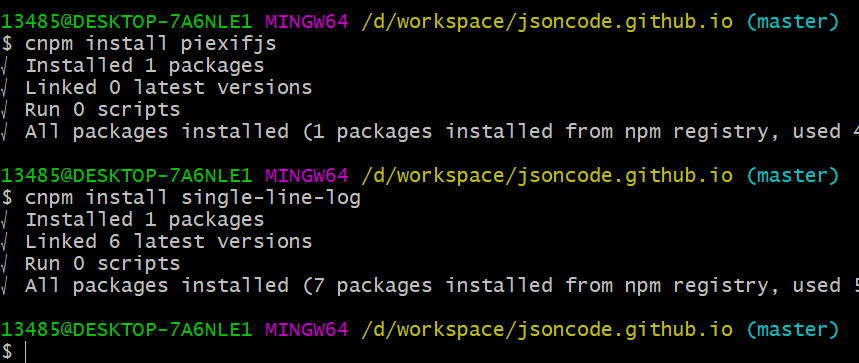Click the workspace path above the single-line-log command
859x363 pixels.
coord(547,176)
